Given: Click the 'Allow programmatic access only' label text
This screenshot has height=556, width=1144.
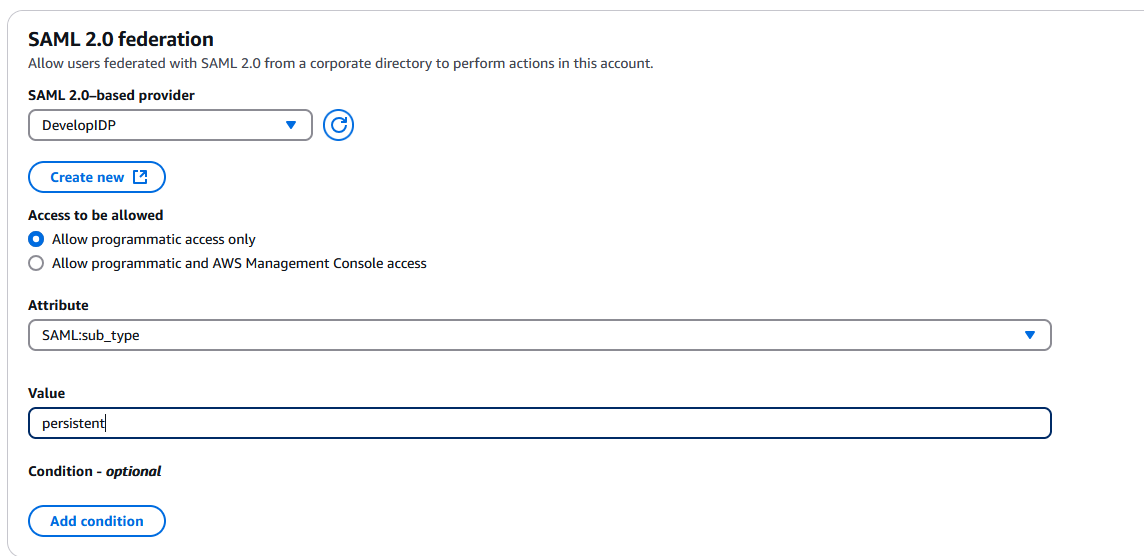Looking at the screenshot, I should tap(154, 239).
